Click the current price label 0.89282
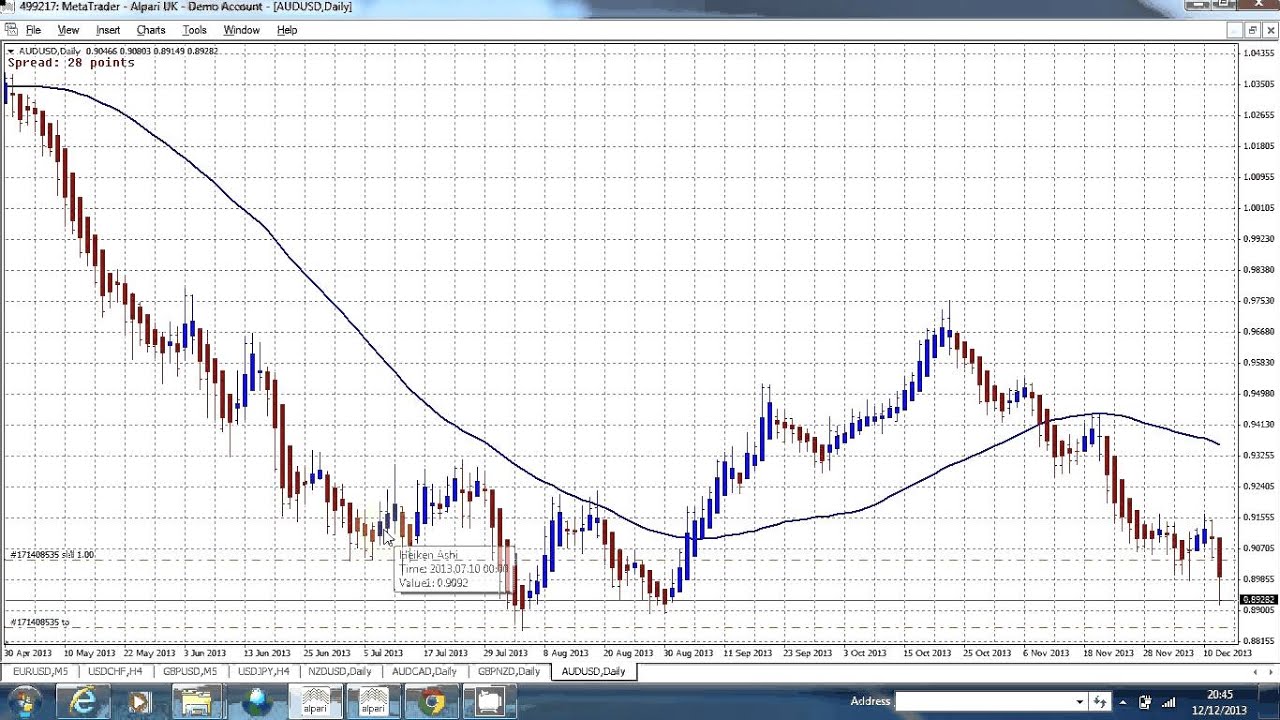Screen dimensions: 1280x720 [x=1260, y=600]
